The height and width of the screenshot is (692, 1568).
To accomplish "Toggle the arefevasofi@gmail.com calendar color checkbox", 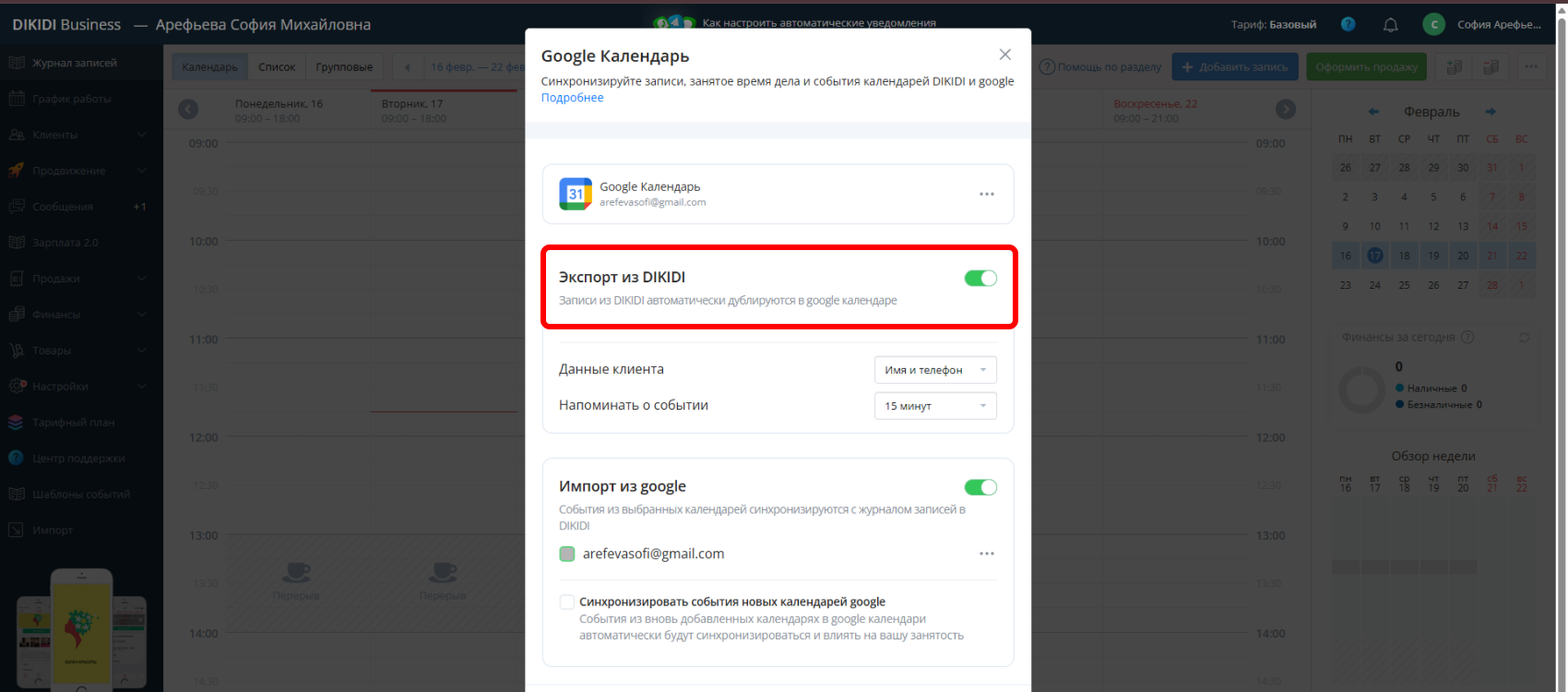I will [567, 554].
